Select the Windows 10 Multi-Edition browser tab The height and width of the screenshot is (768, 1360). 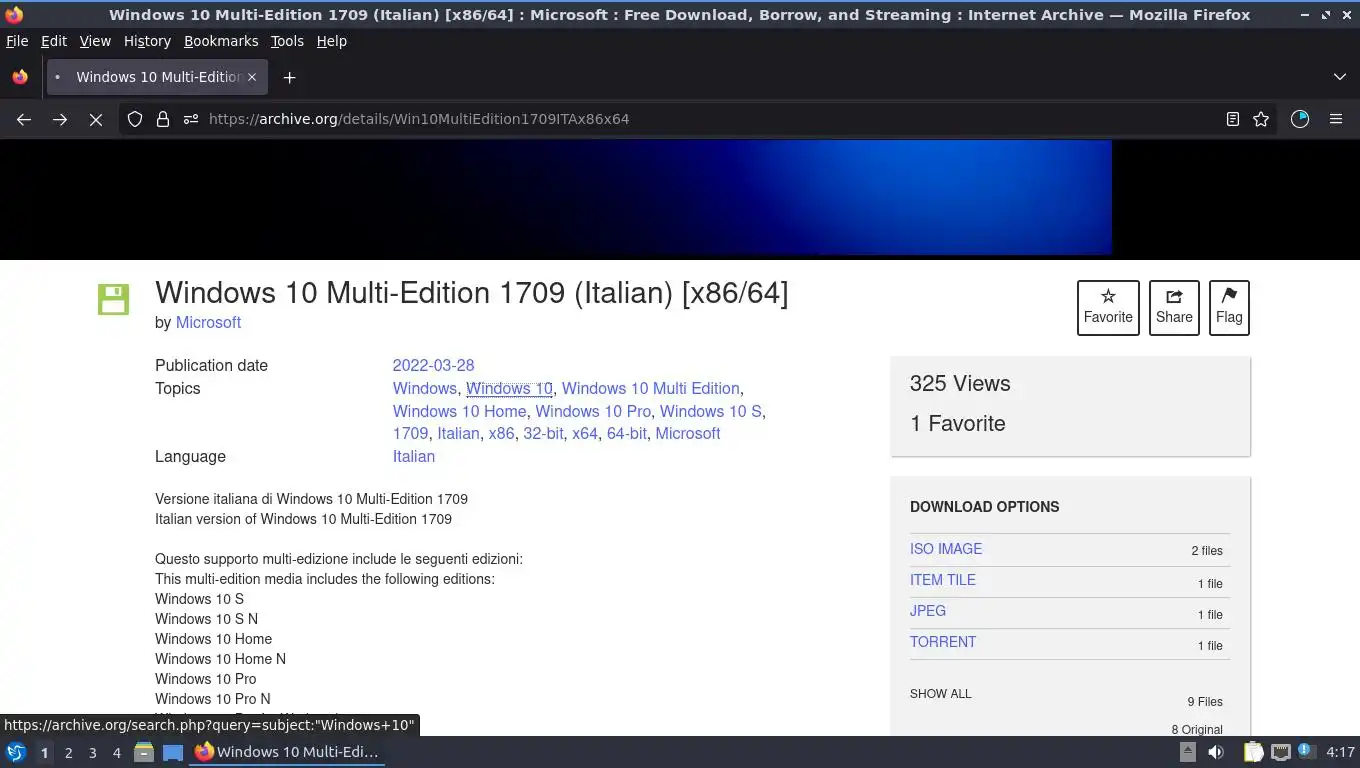155,77
